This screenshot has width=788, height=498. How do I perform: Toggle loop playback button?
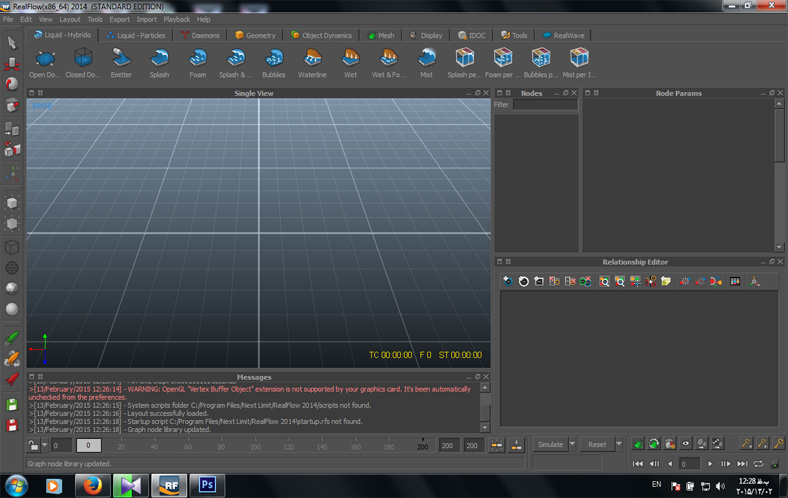pos(758,464)
